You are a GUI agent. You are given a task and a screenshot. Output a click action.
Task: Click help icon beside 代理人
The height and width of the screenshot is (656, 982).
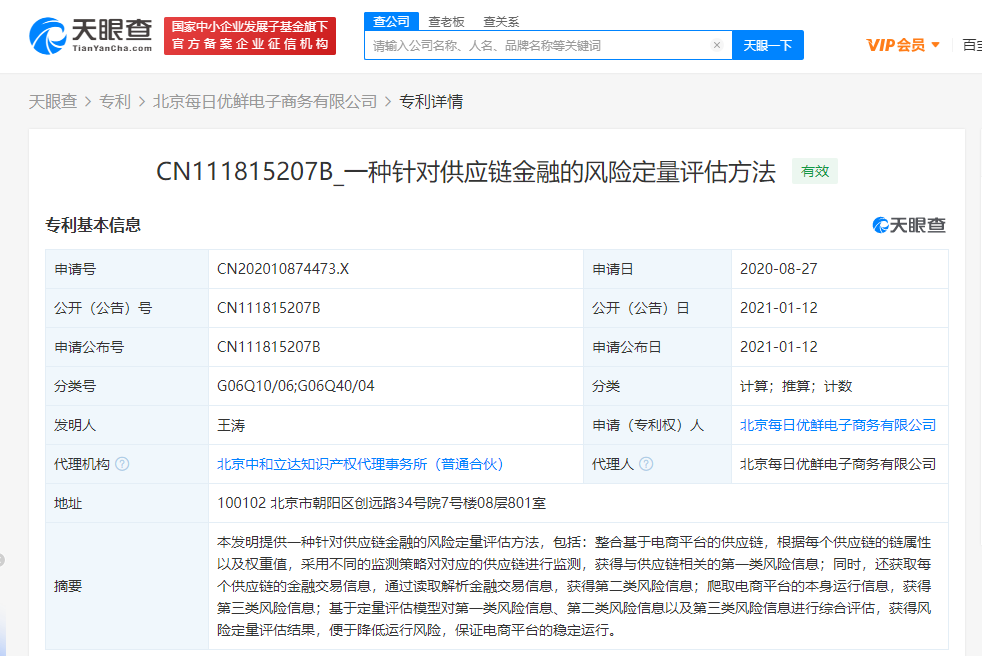tap(646, 464)
